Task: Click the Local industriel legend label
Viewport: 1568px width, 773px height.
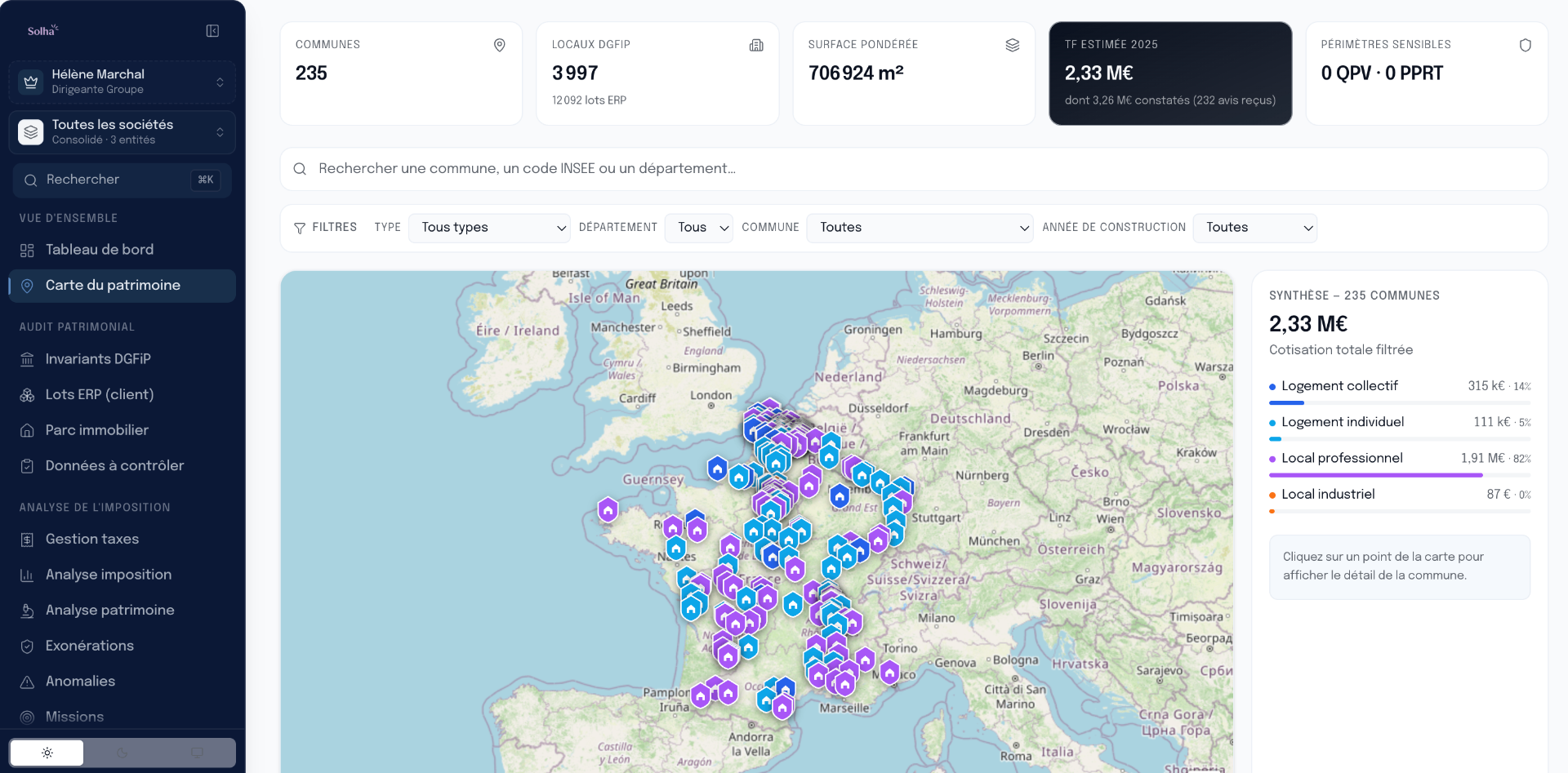Action: 1328,495
